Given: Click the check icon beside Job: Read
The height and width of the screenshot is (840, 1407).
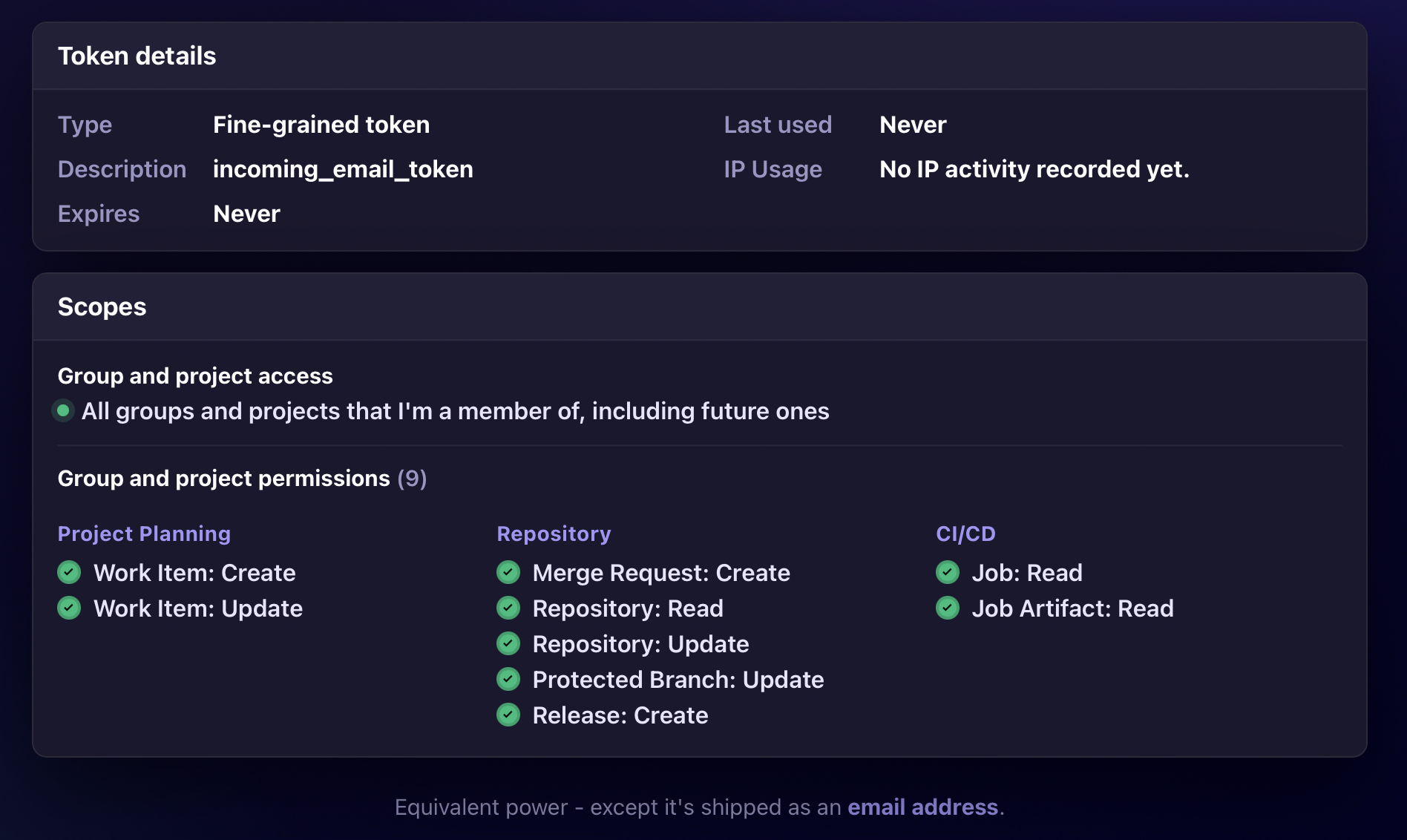Looking at the screenshot, I should pyautogui.click(x=948, y=572).
